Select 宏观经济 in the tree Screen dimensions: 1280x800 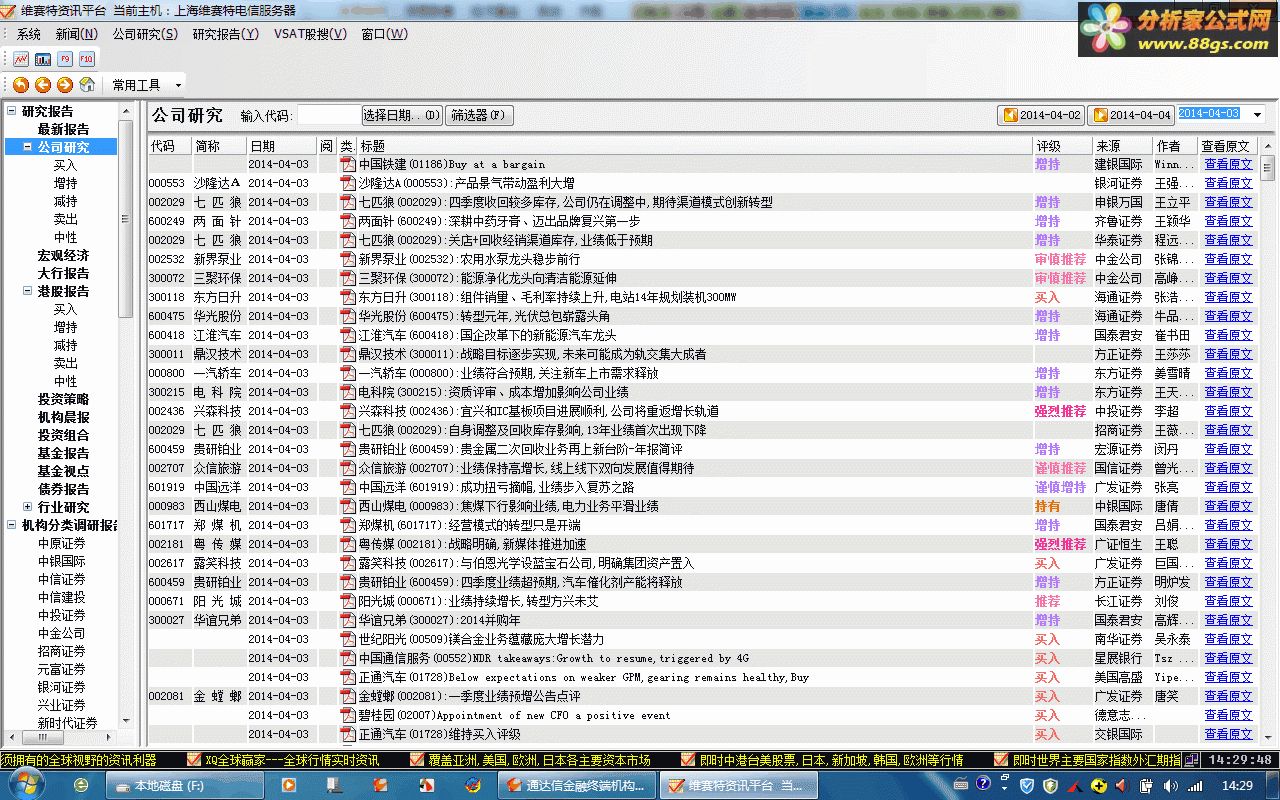tap(63, 255)
